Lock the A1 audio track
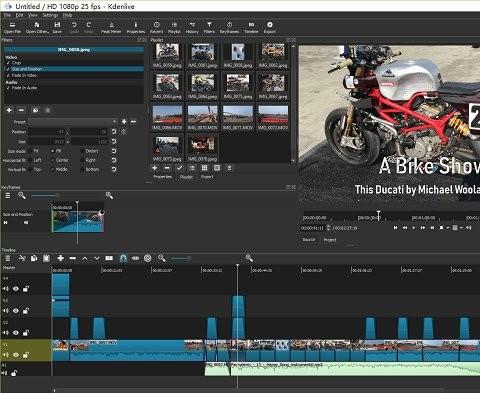 tap(14, 373)
